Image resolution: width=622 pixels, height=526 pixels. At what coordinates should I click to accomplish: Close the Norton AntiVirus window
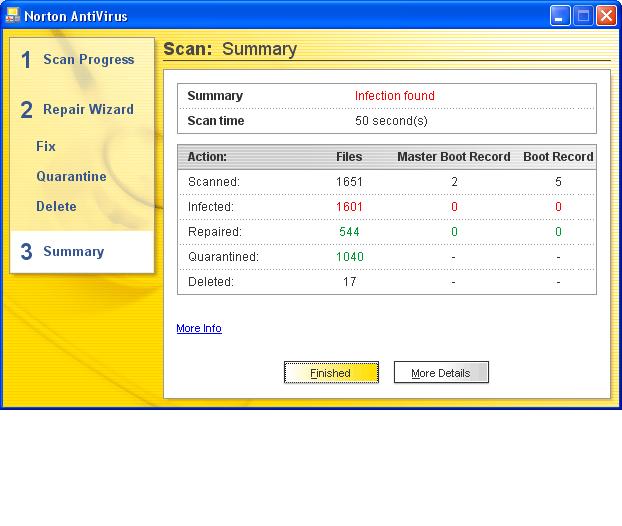coord(606,16)
